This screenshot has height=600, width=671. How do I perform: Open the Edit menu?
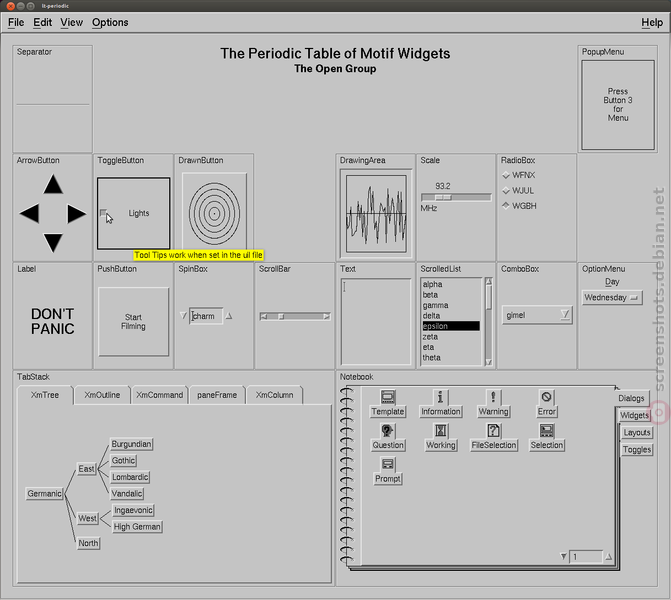(42, 22)
